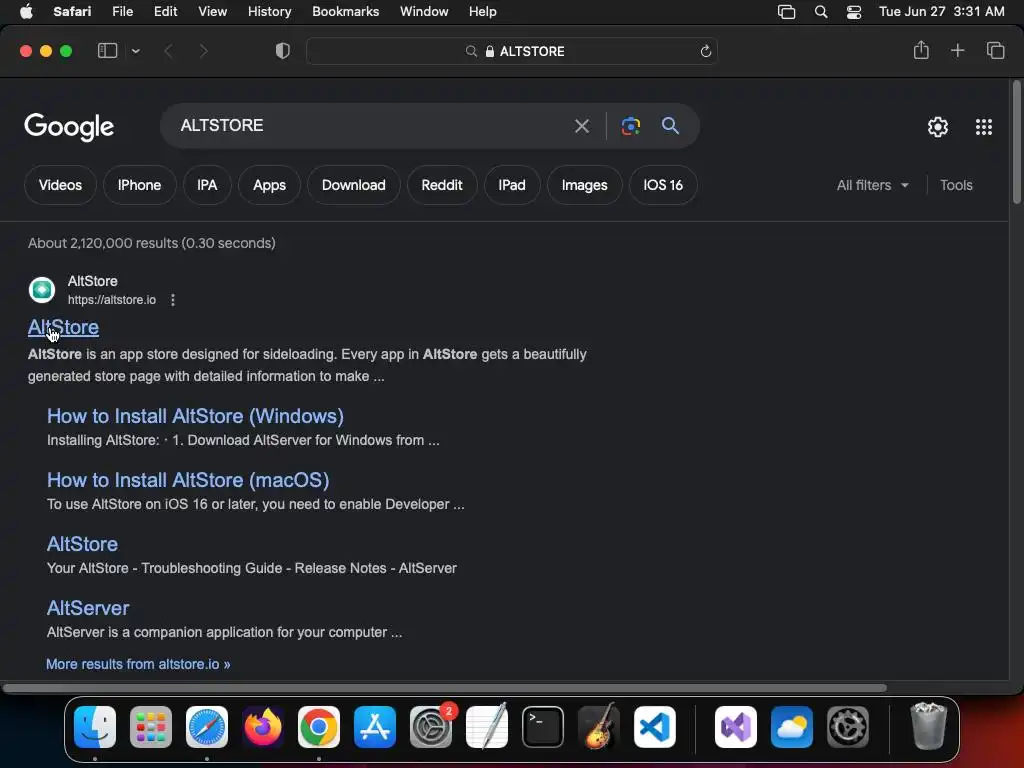Open the Edit menu
This screenshot has height=768, width=1024.
[x=165, y=12]
